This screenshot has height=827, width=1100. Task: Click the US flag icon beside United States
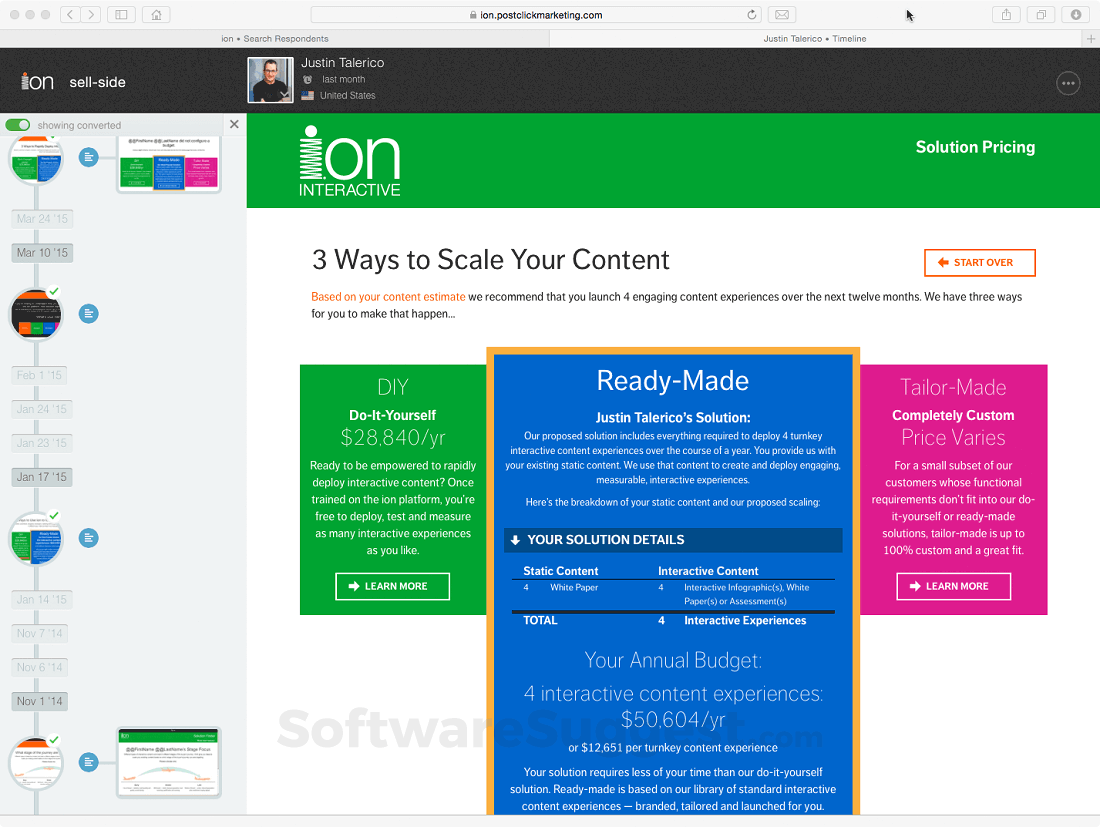pos(308,95)
